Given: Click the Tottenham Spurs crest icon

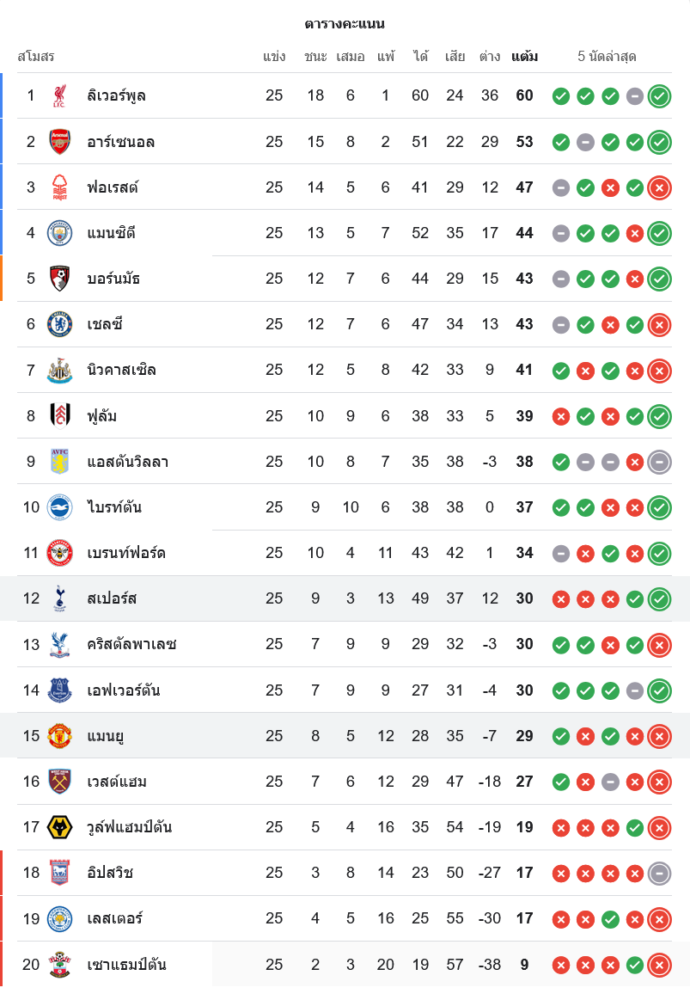Looking at the screenshot, I should coord(60,599).
